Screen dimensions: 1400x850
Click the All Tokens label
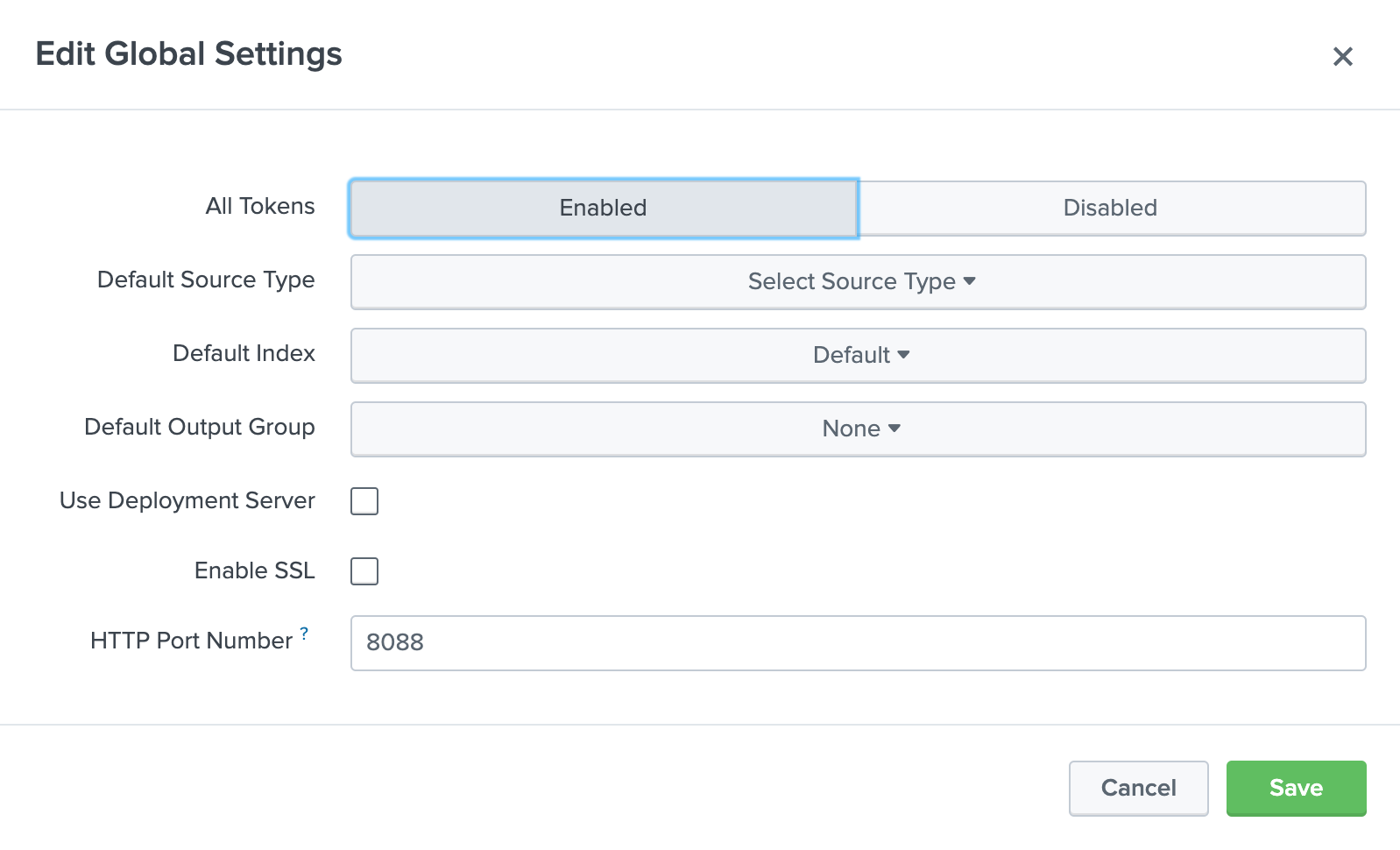pos(260,206)
